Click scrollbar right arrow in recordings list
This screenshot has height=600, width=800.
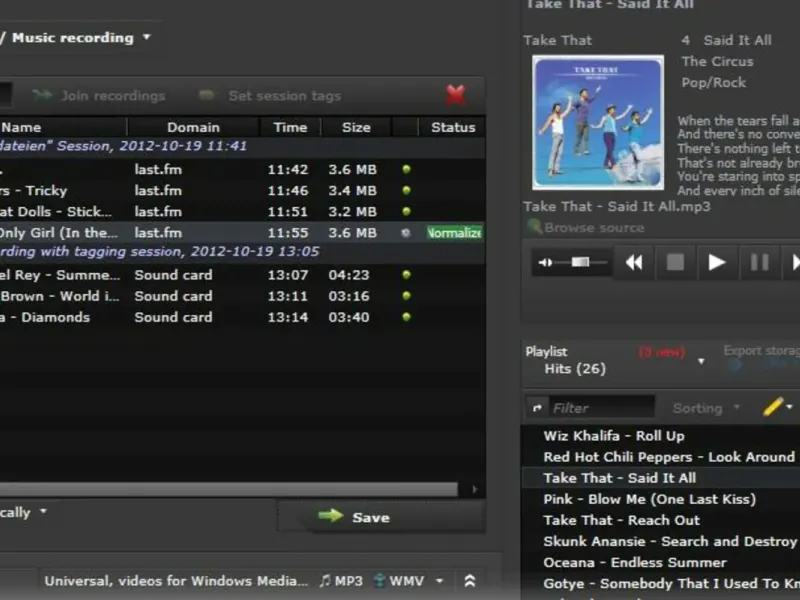[x=474, y=489]
